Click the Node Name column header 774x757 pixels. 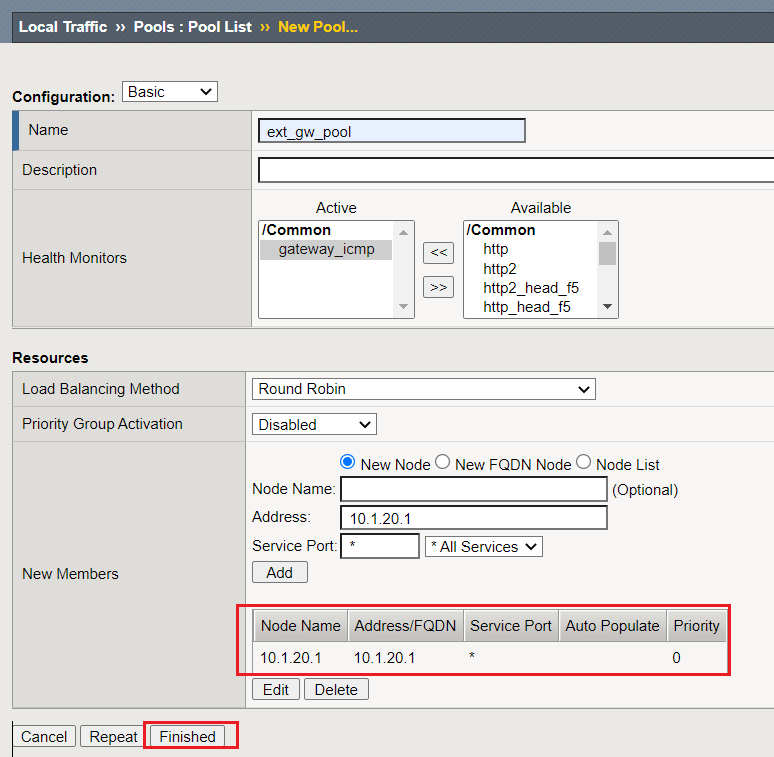(301, 626)
